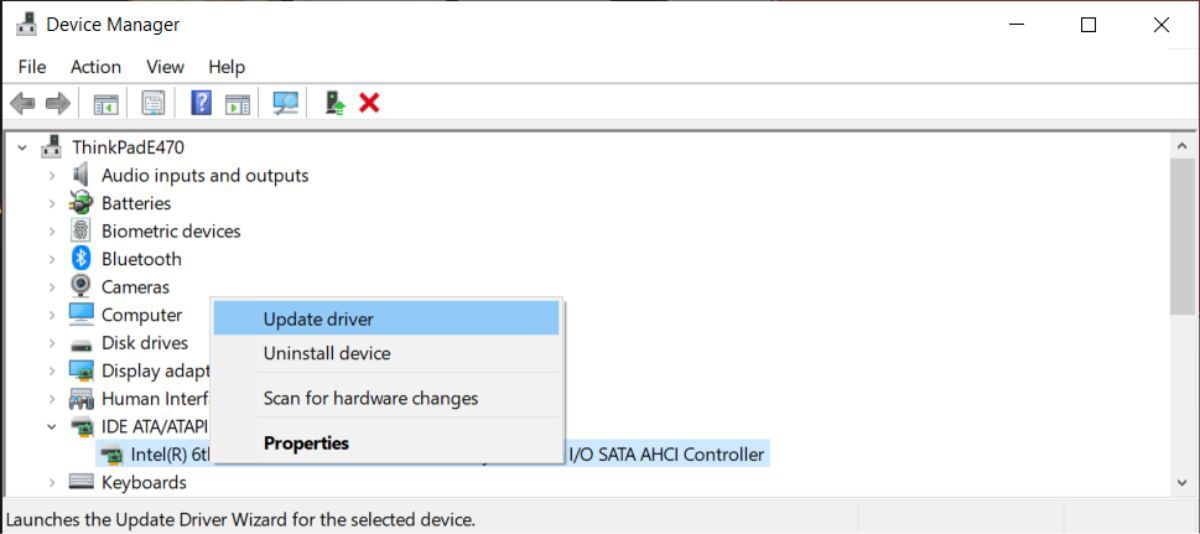Viewport: 1200px width, 534px height.
Task: Open the View menu
Action: pyautogui.click(x=165, y=67)
